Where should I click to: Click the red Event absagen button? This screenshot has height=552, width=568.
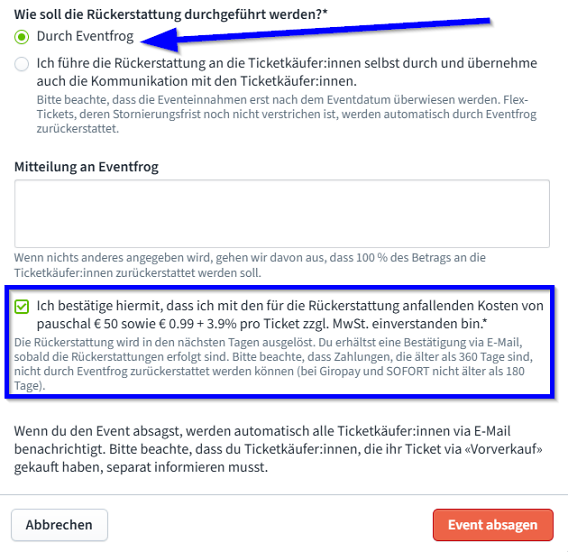(x=493, y=524)
